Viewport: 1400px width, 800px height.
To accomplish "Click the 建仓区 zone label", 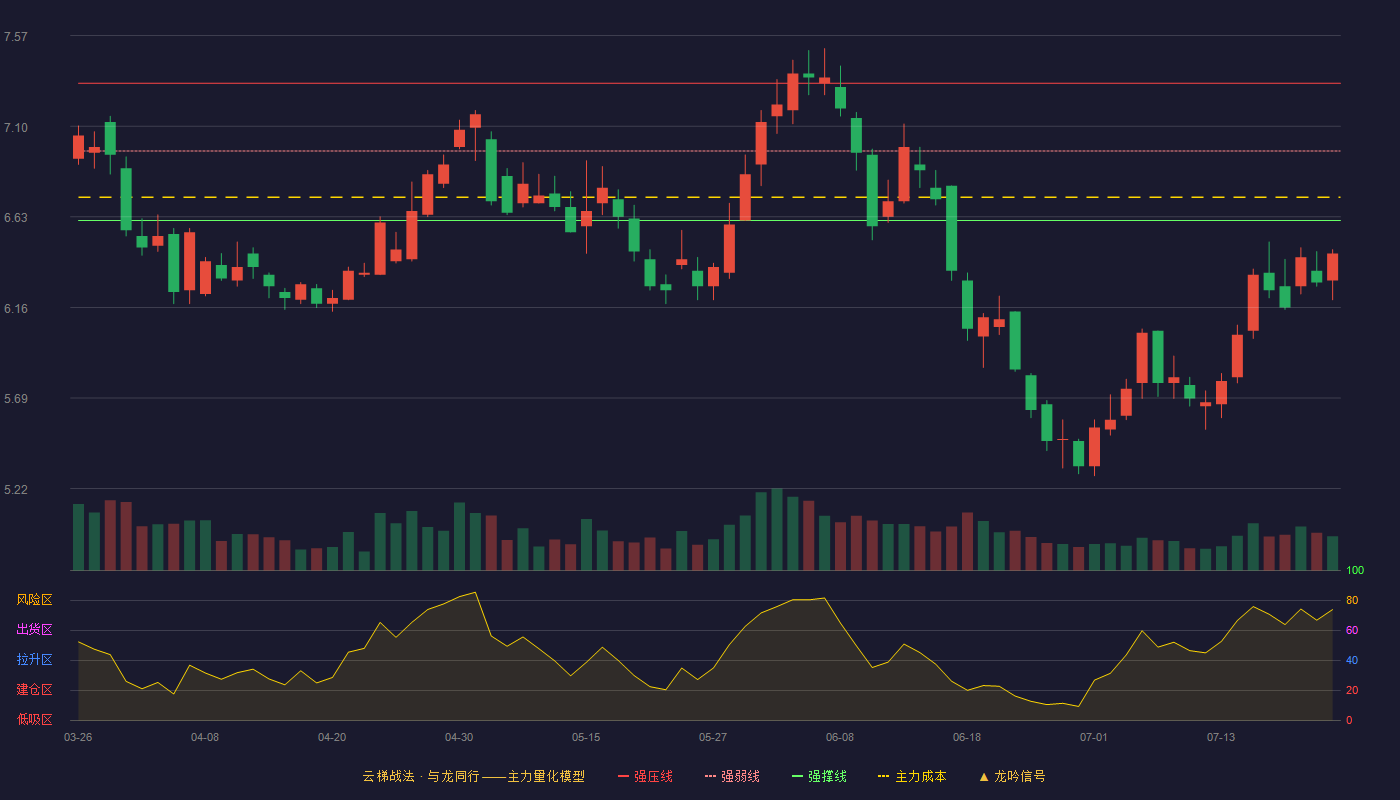I will pos(35,690).
